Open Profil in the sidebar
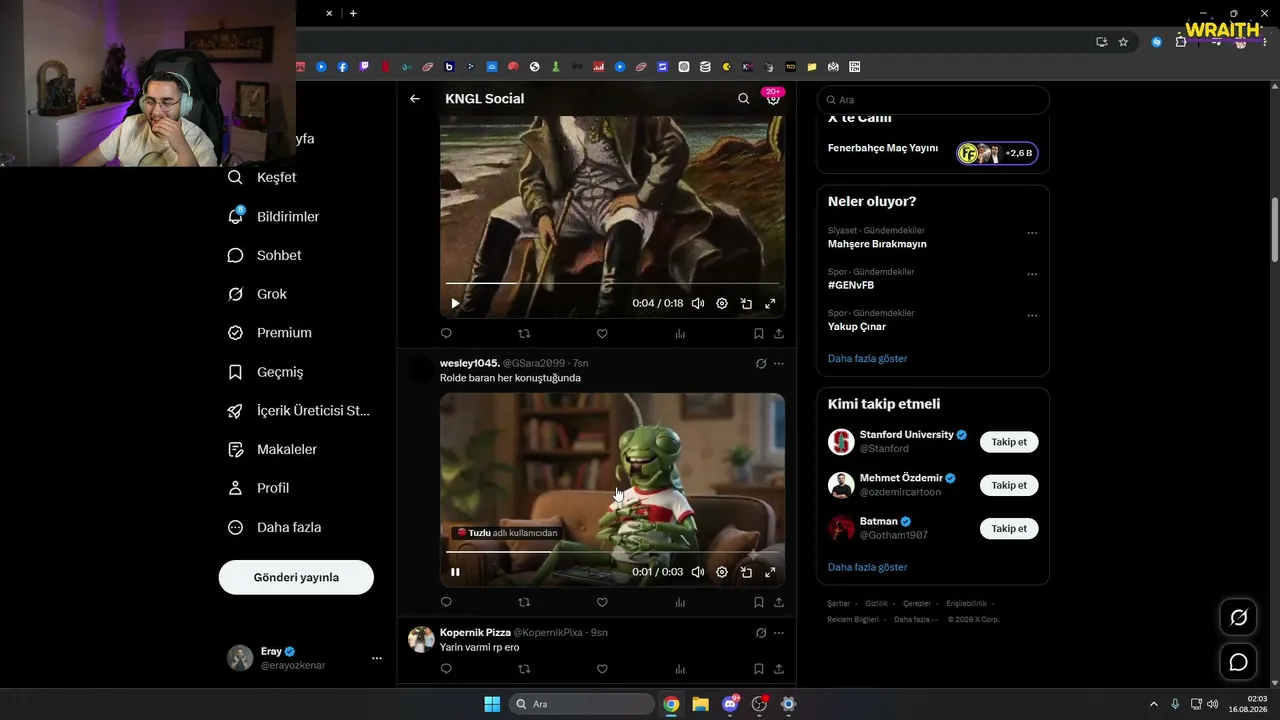 [x=259, y=488]
